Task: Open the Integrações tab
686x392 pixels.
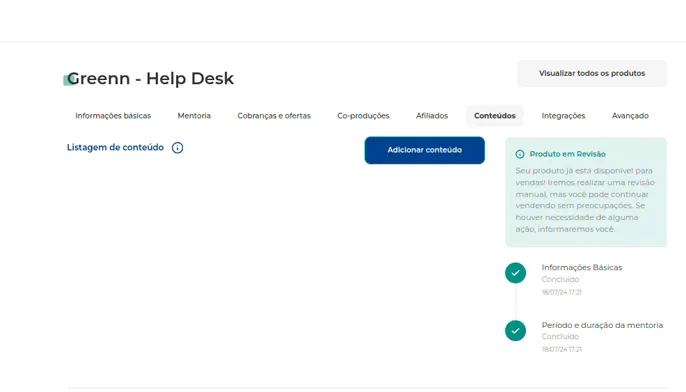Action: (x=563, y=116)
